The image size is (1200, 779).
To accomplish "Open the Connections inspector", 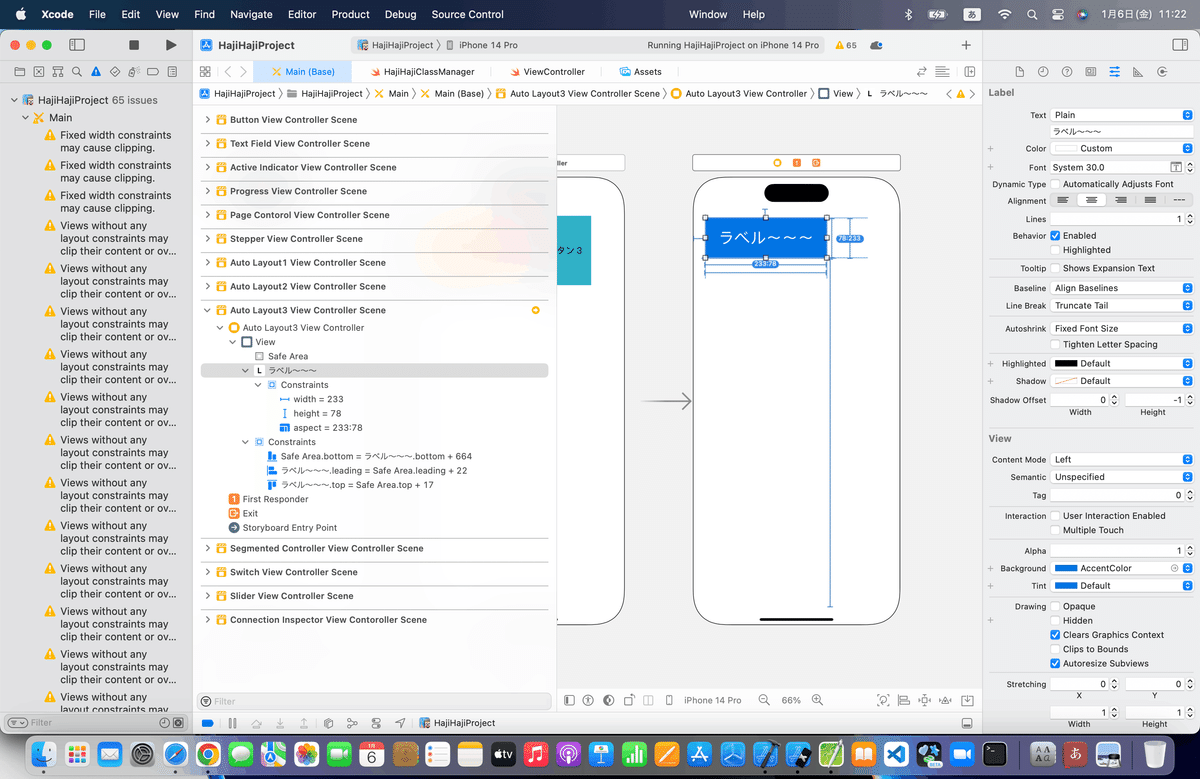I will point(1162,72).
